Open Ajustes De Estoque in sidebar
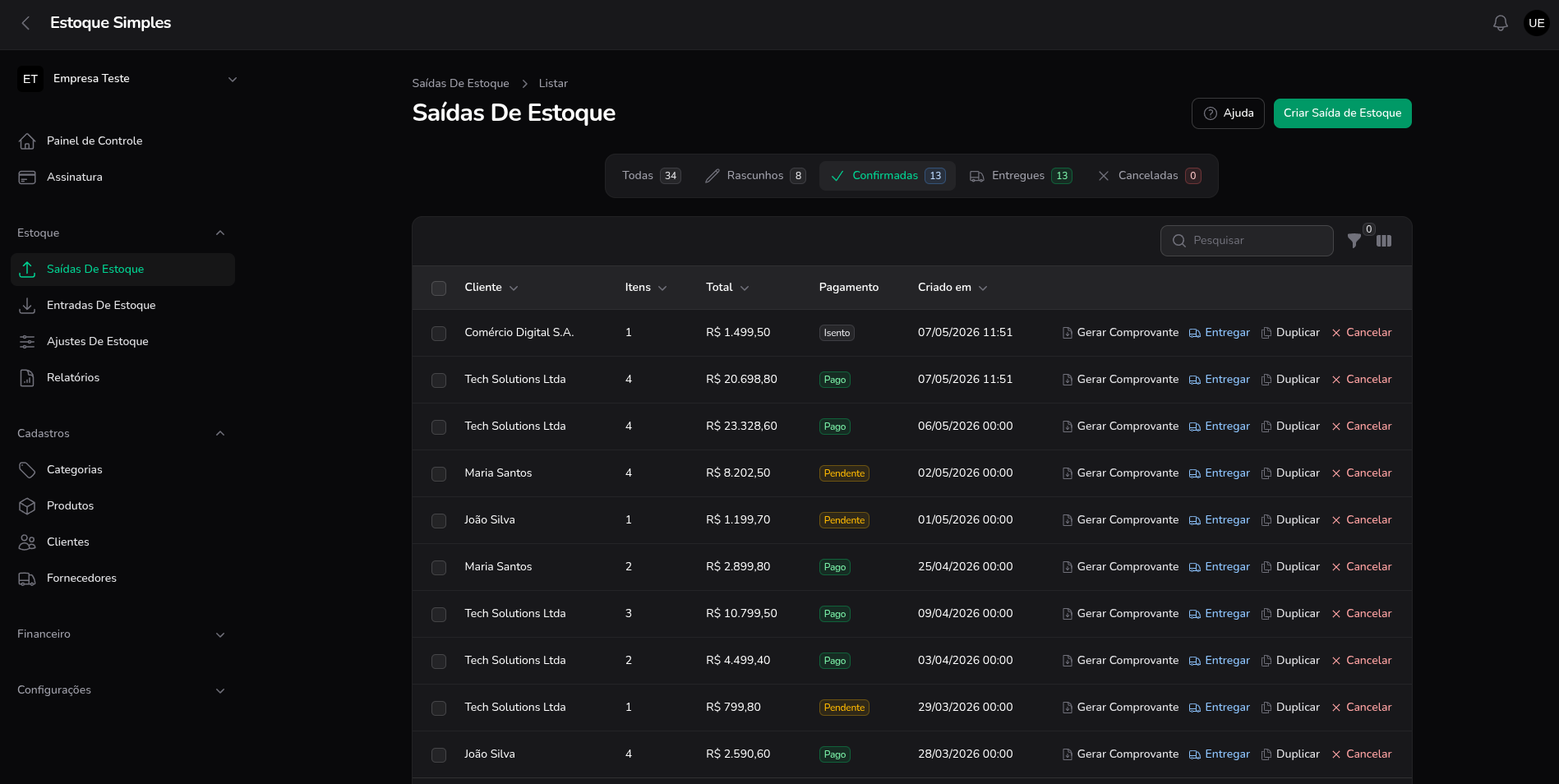The height and width of the screenshot is (784, 1559). coord(122,342)
